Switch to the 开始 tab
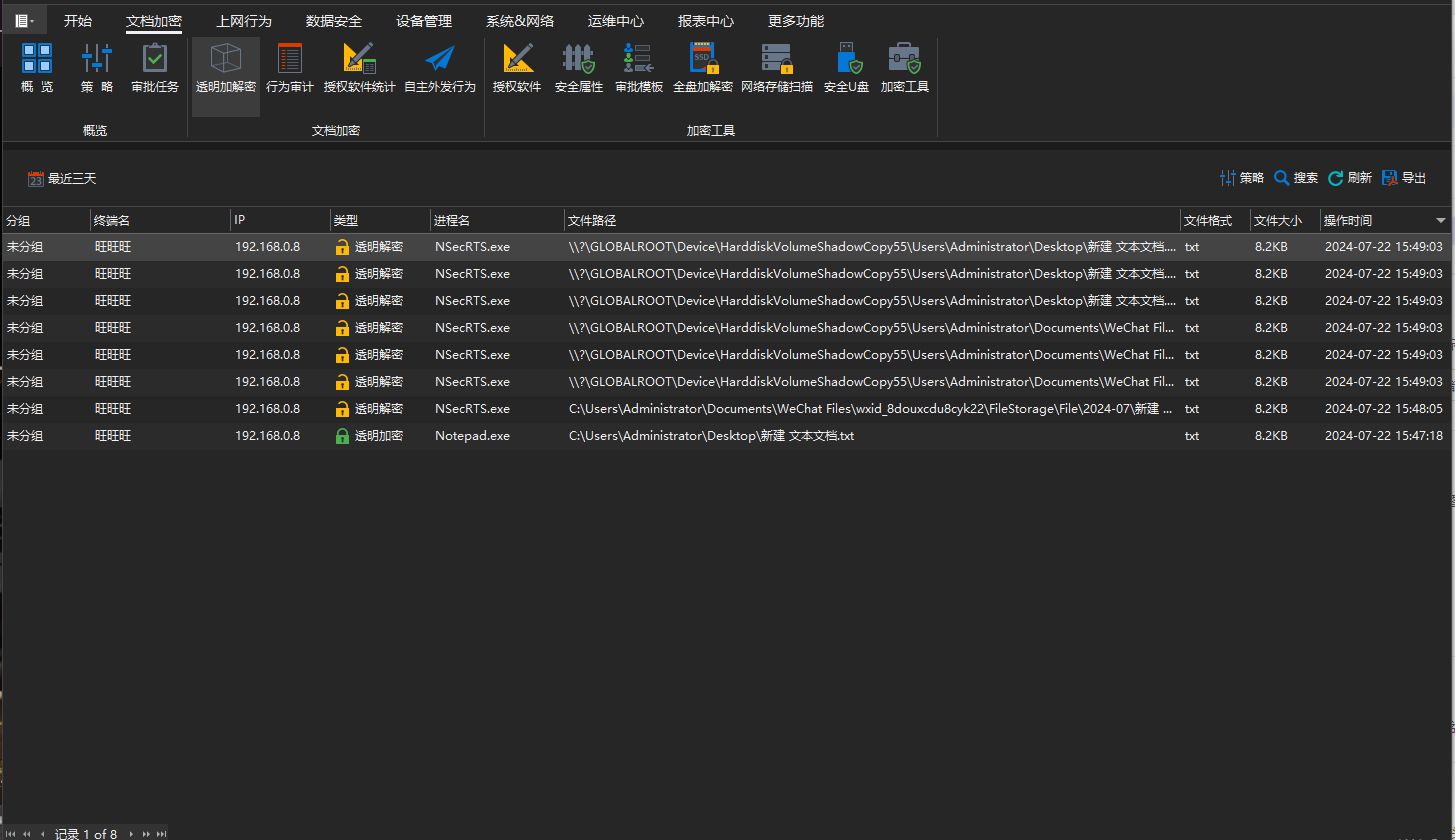Viewport: 1455px width, 840px height. pos(78,21)
